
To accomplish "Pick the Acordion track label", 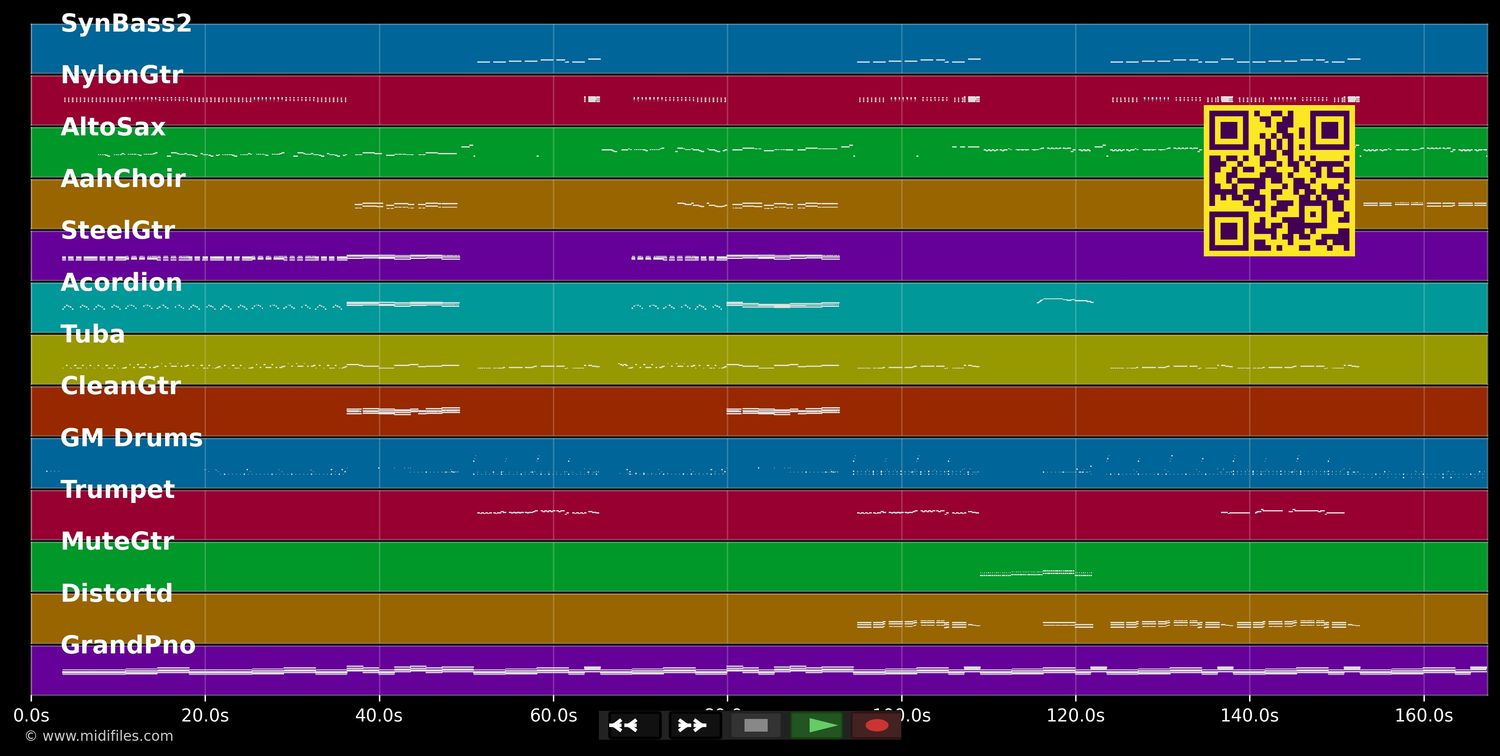I will pyautogui.click(x=121, y=283).
